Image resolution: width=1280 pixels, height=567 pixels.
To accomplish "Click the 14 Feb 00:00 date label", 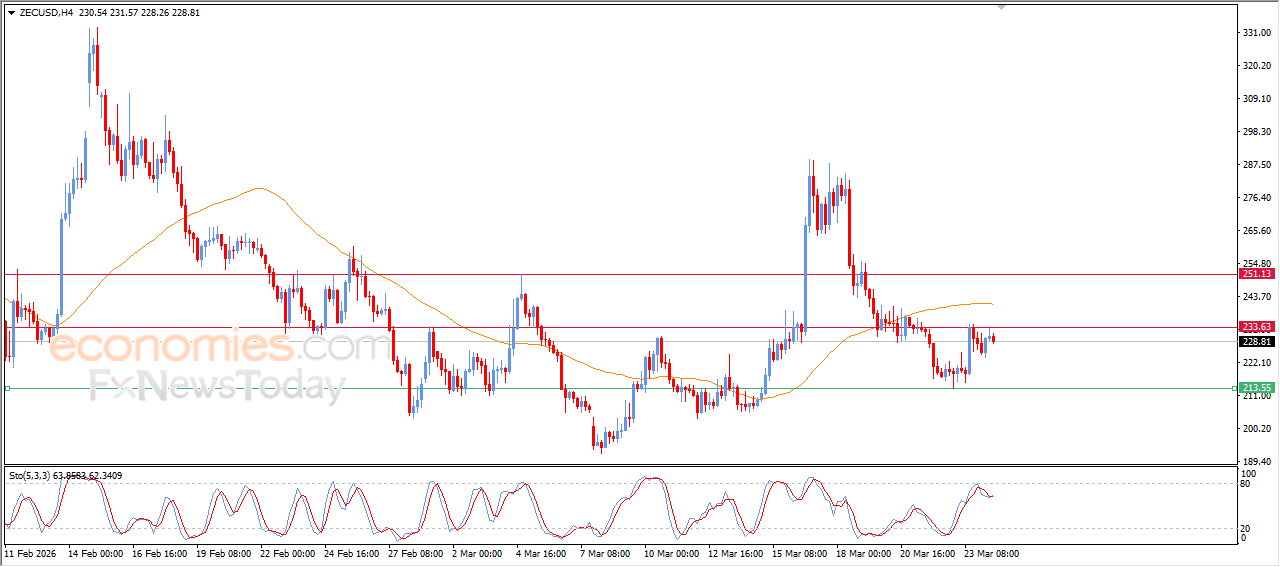I will 95,553.
